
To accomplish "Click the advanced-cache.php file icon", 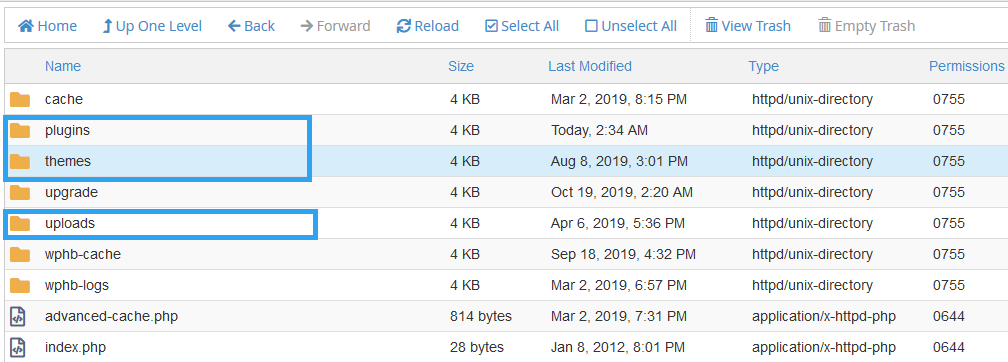I will [x=18, y=316].
